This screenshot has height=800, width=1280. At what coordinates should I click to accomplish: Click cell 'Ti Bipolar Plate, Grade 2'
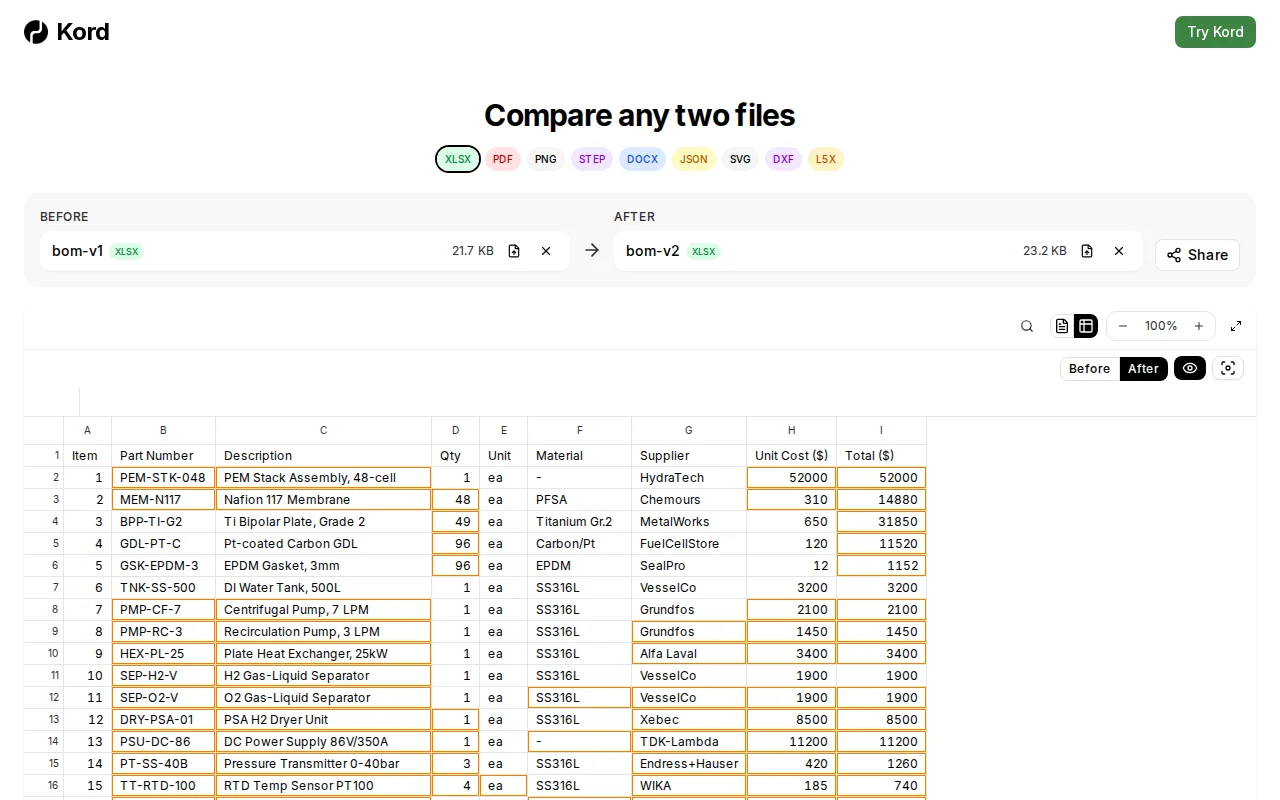323,522
